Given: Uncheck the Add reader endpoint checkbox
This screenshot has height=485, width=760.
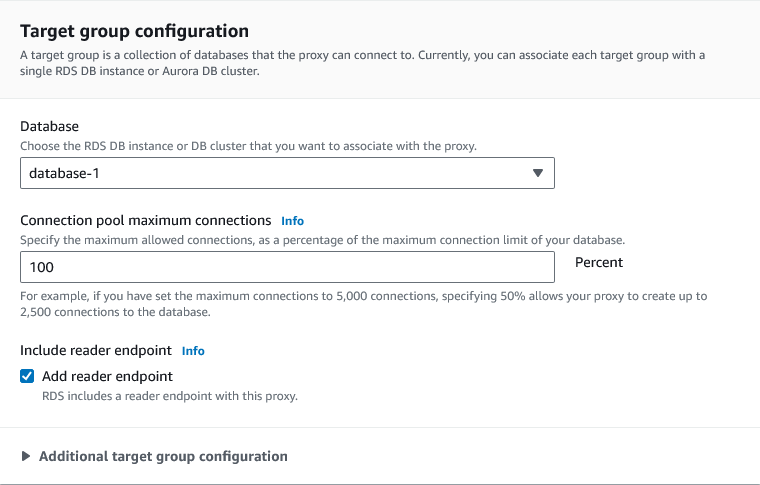Looking at the screenshot, I should tap(27, 376).
